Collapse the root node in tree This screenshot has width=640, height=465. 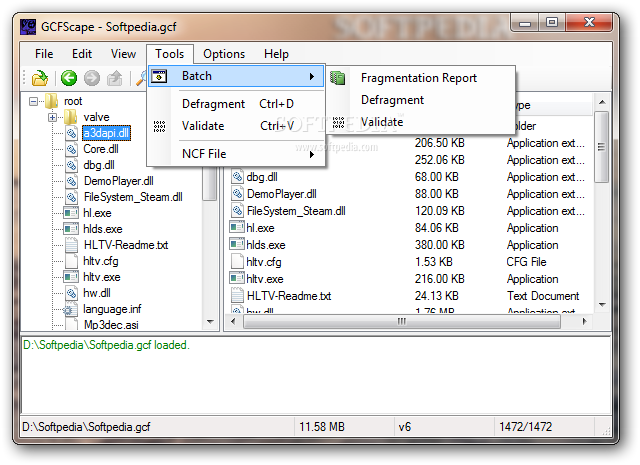[33, 101]
